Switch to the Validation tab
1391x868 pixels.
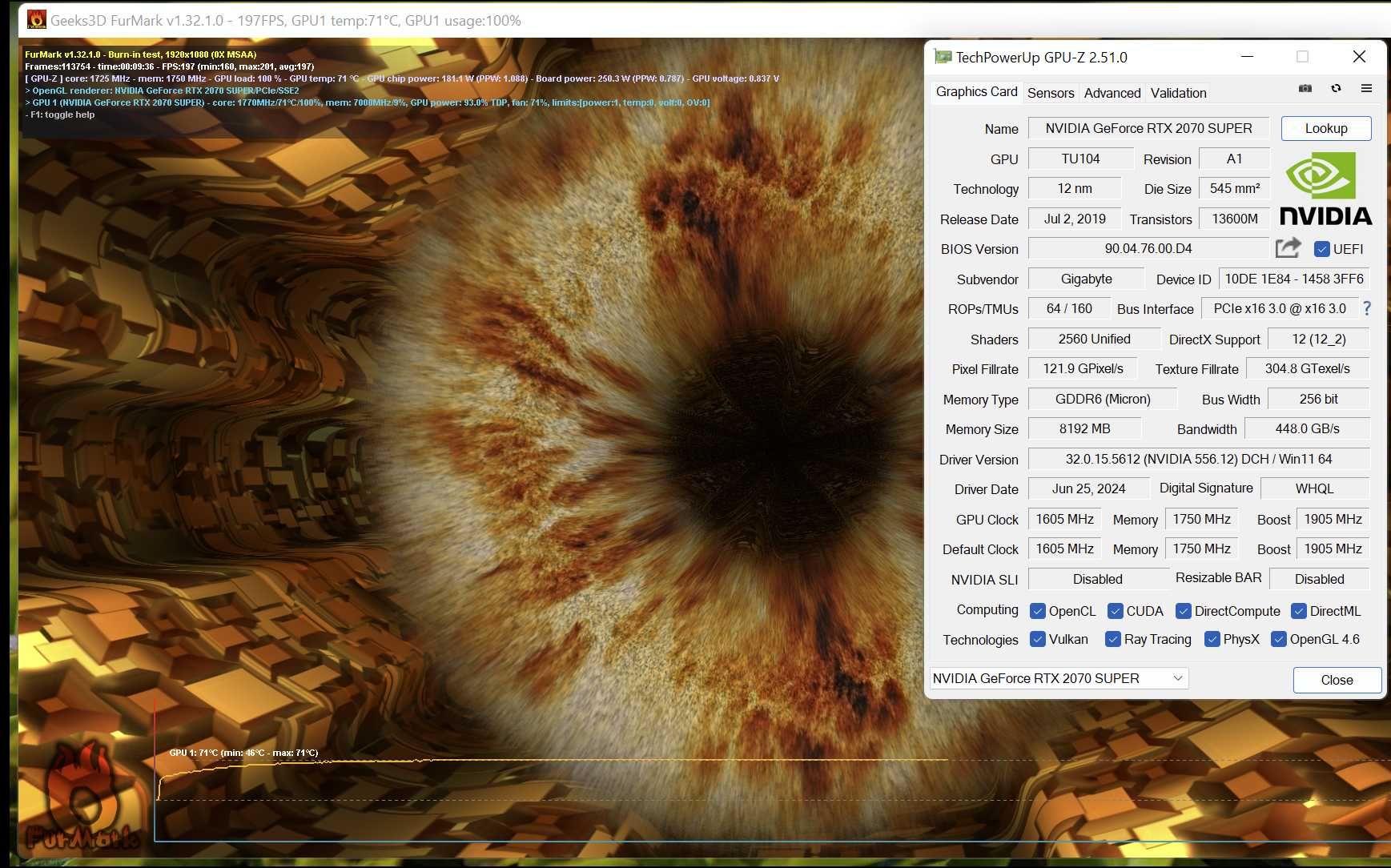[1178, 93]
